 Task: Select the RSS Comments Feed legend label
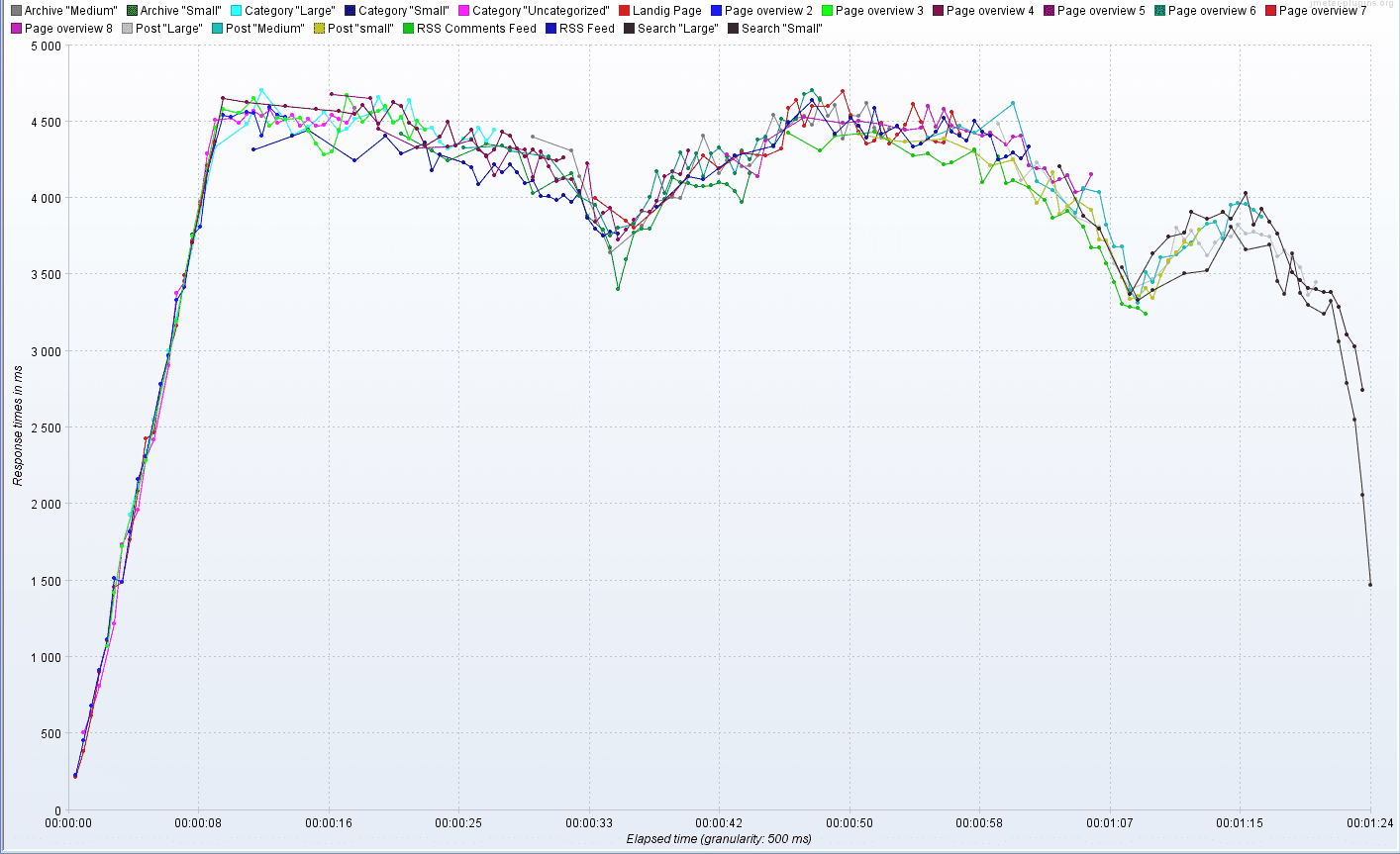pos(476,29)
